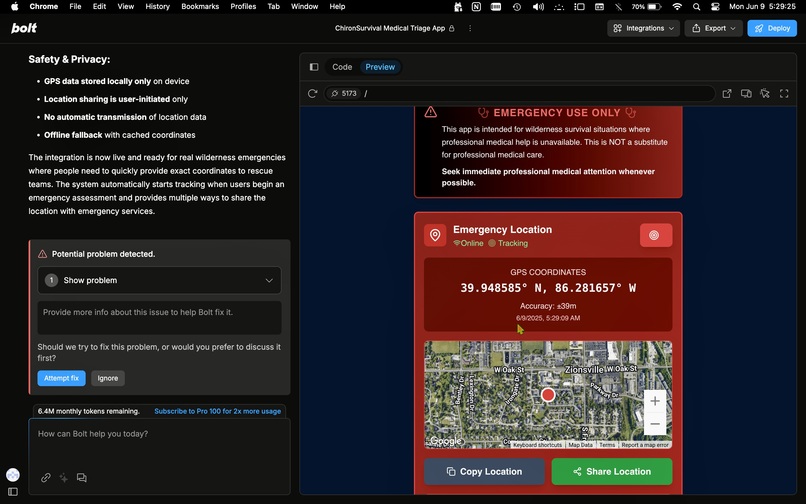Screen dimensions: 806x504
Task: Click the Deploy button
Action: [772, 28]
